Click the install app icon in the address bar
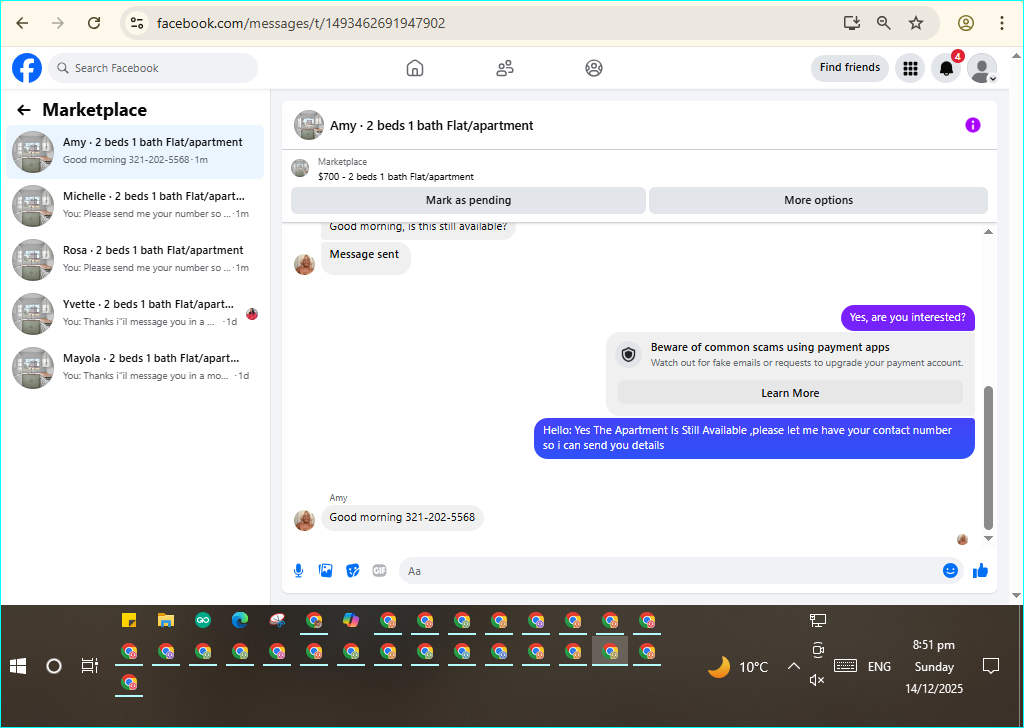The width and height of the screenshot is (1024, 728). pos(852,23)
